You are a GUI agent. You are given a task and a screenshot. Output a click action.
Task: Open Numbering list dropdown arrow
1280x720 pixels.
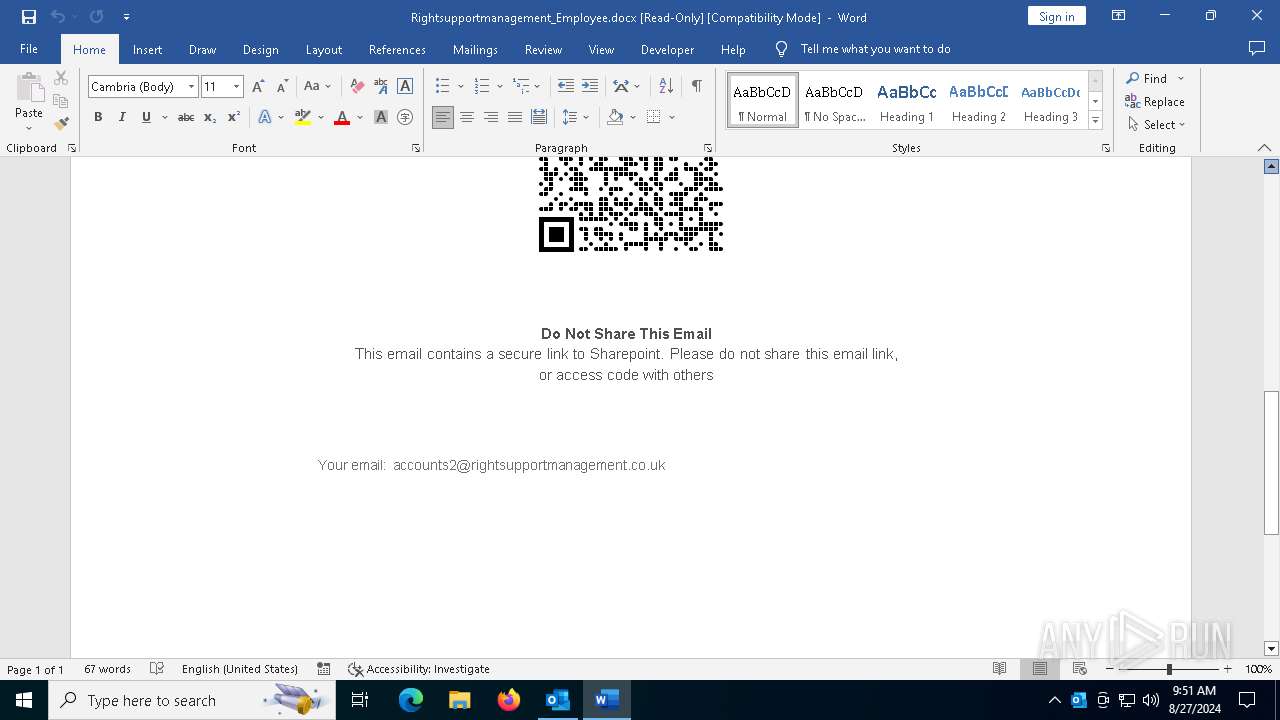(500, 87)
